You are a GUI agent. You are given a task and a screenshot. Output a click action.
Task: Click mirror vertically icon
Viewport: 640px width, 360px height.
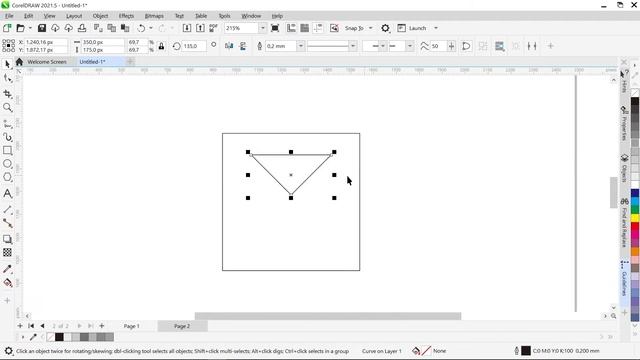point(243,46)
